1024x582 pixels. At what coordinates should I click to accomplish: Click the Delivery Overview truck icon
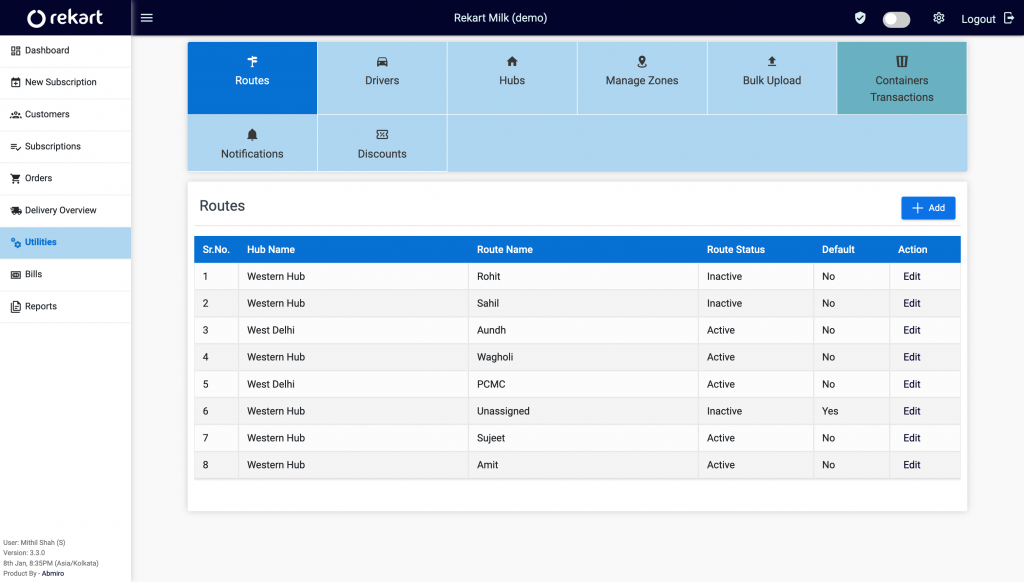pos(16,210)
